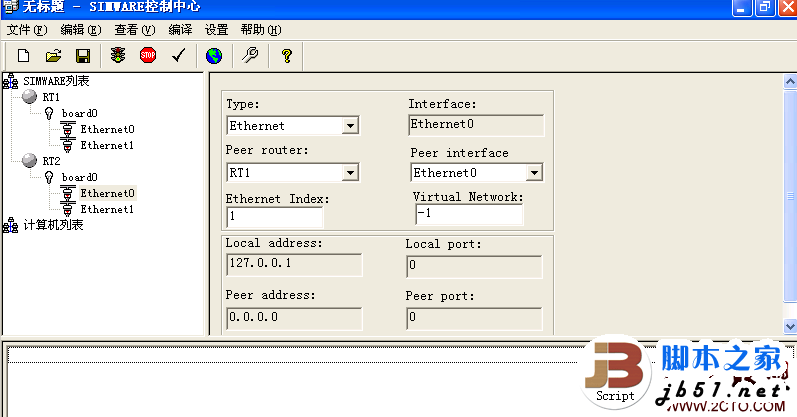Open the 文件(F) menu
Viewport: 797px width, 417px height.
26,30
